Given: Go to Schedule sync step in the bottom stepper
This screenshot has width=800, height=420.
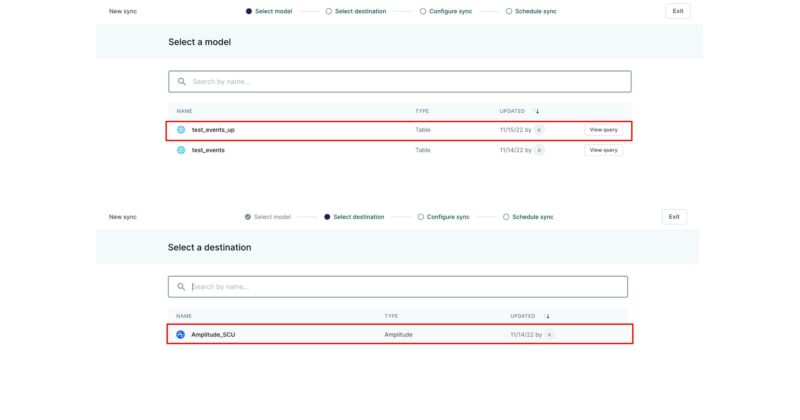Looking at the screenshot, I should click(532, 217).
